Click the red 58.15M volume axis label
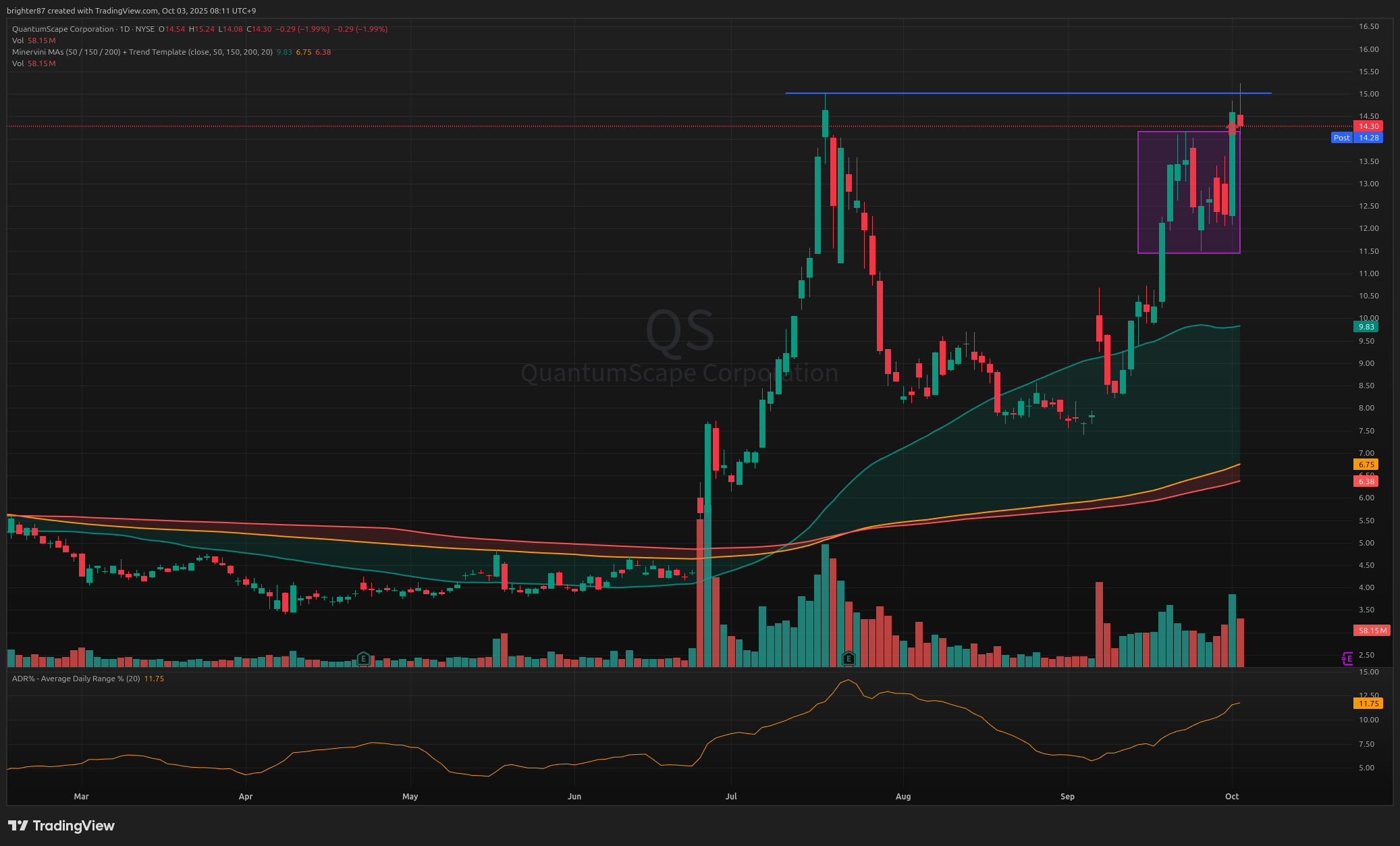This screenshot has height=846, width=1400. pos(1372,631)
